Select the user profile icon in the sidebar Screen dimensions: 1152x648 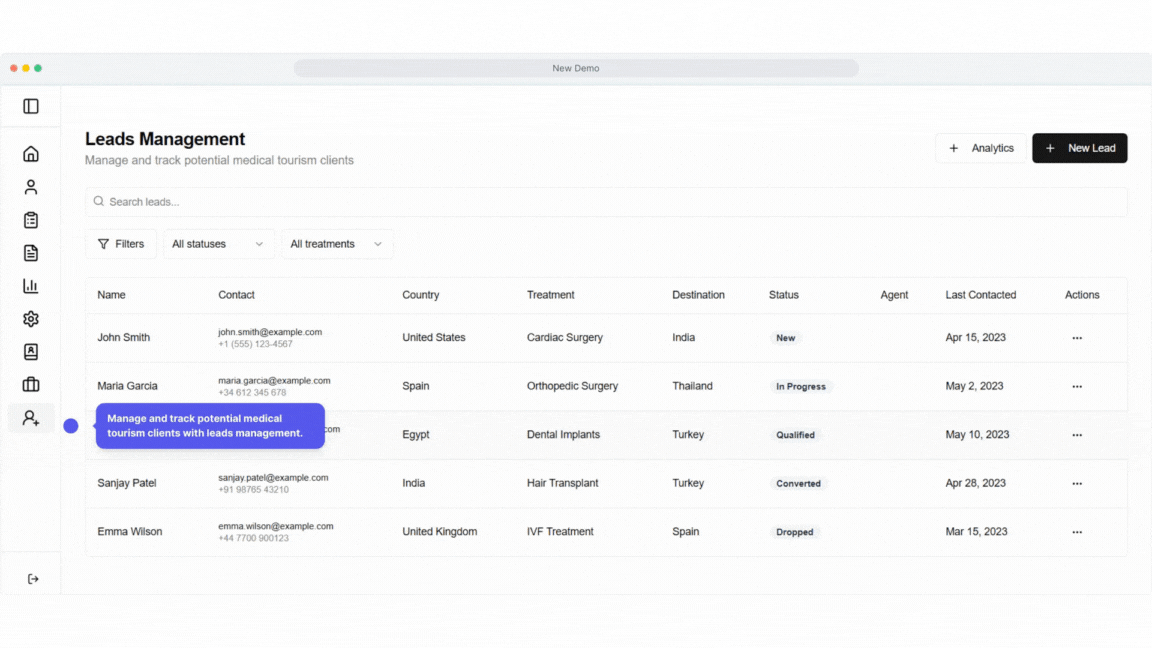pyautogui.click(x=30, y=186)
